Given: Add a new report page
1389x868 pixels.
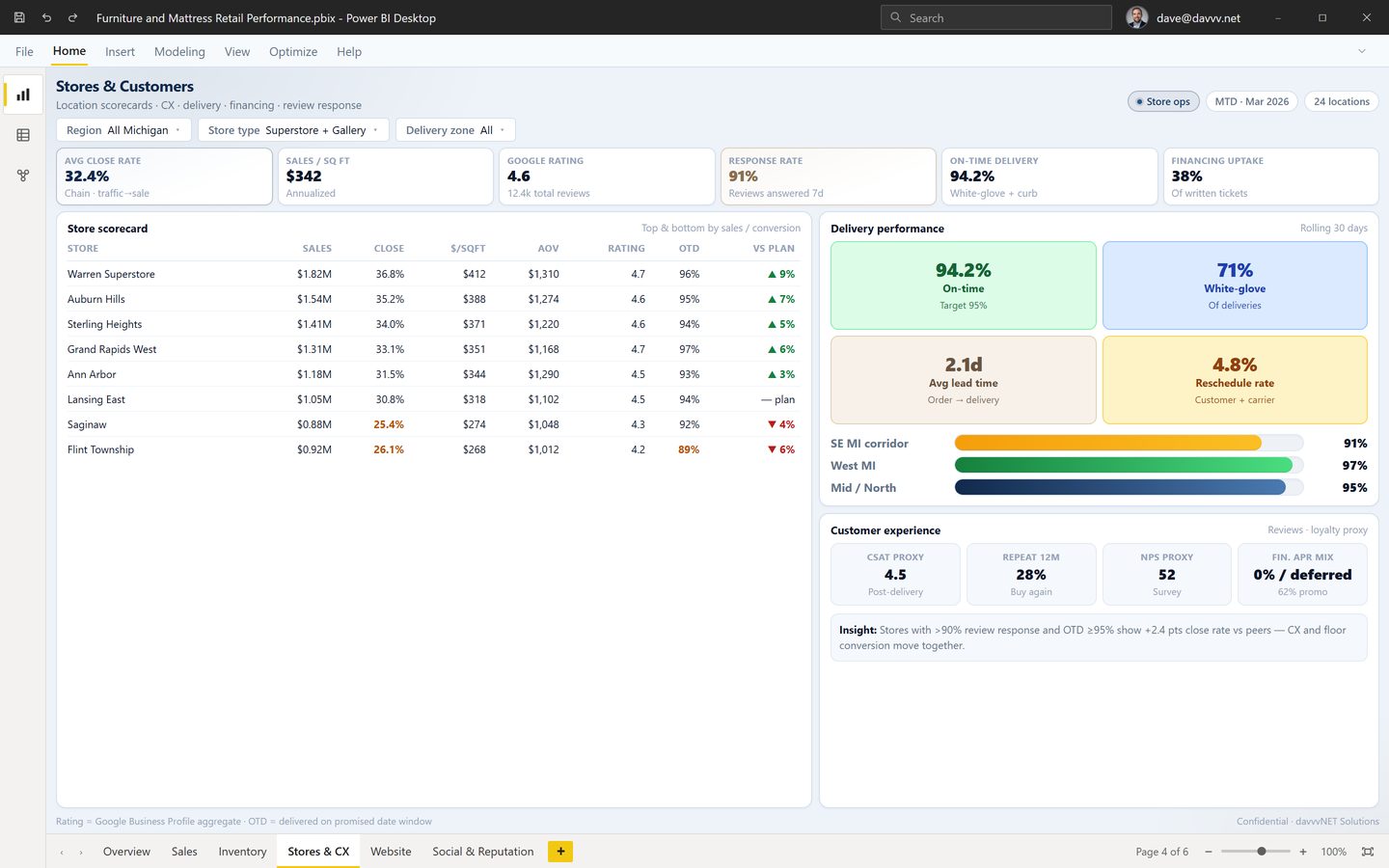Looking at the screenshot, I should click(x=560, y=852).
